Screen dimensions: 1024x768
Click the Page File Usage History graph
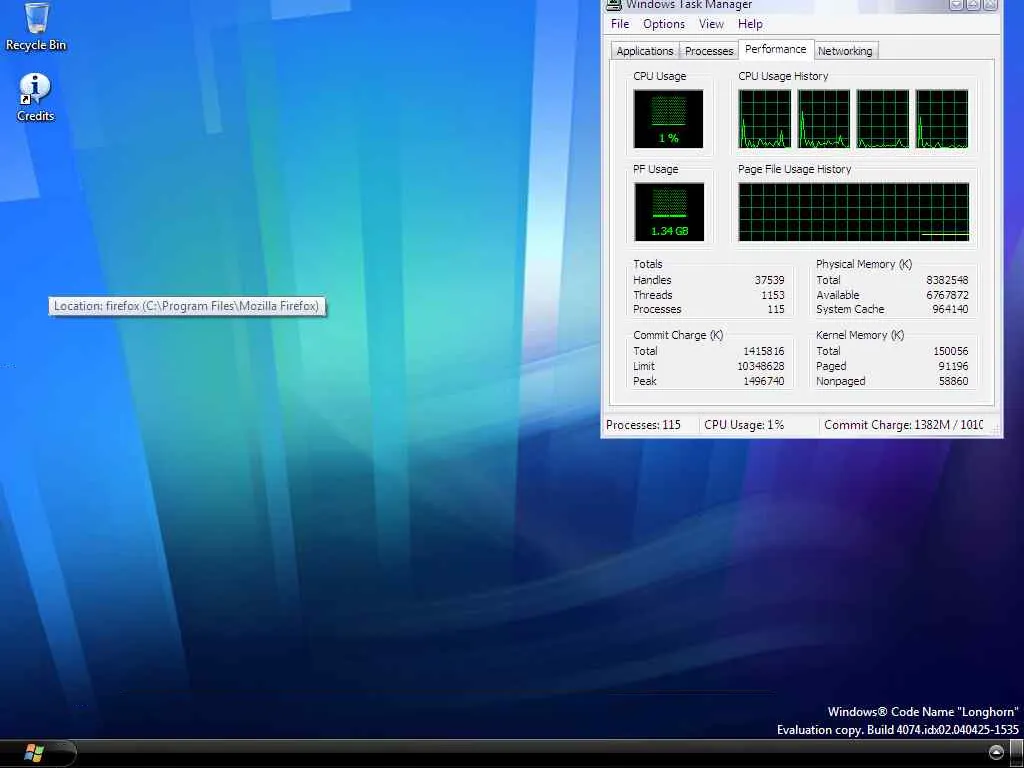click(x=854, y=212)
